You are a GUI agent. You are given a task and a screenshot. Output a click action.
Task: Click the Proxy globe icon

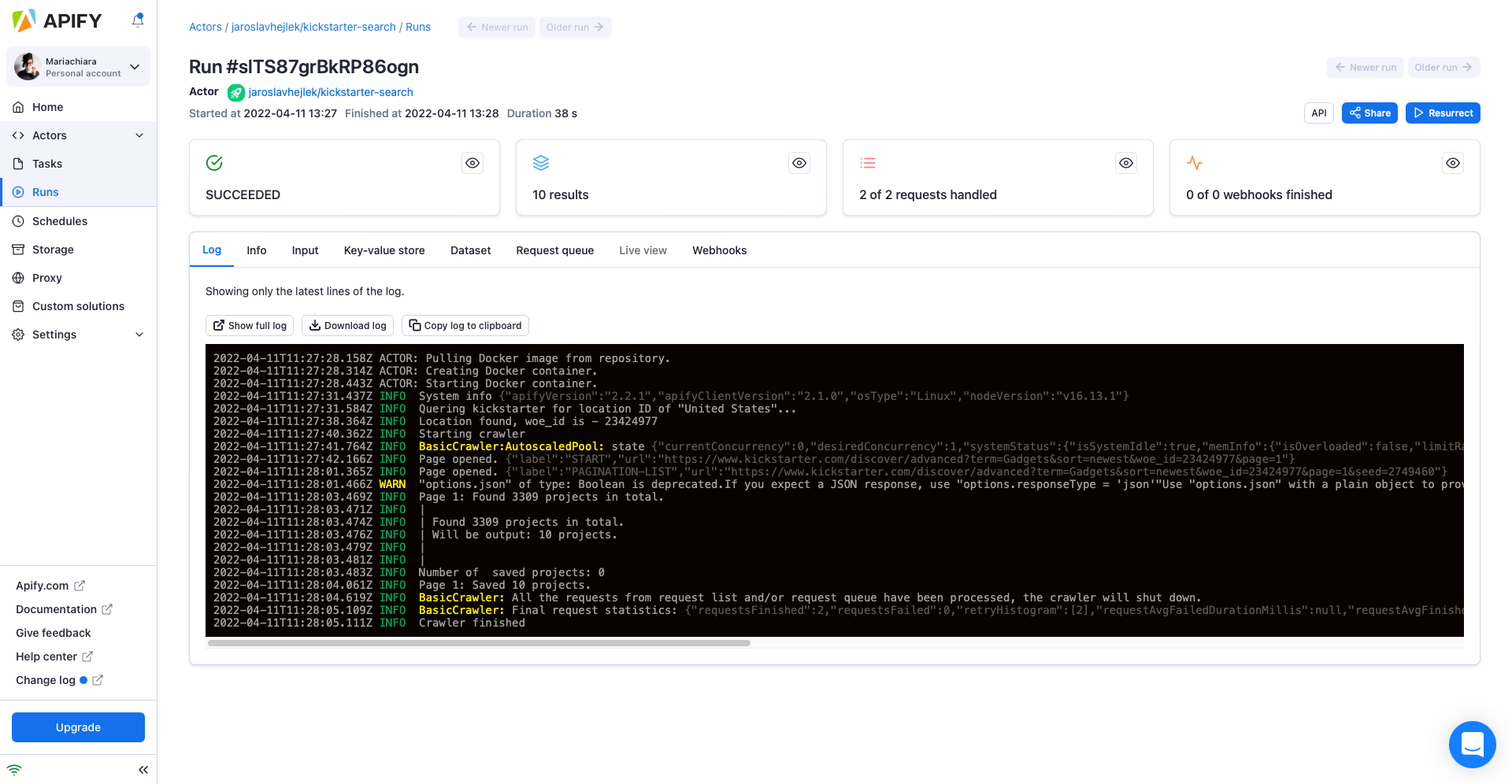pos(18,278)
